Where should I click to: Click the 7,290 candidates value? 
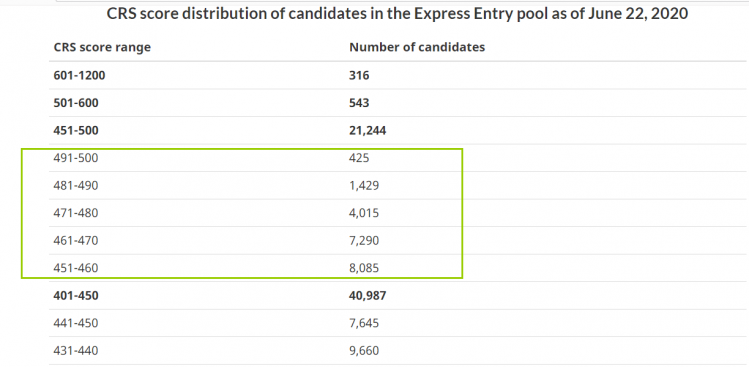point(364,240)
